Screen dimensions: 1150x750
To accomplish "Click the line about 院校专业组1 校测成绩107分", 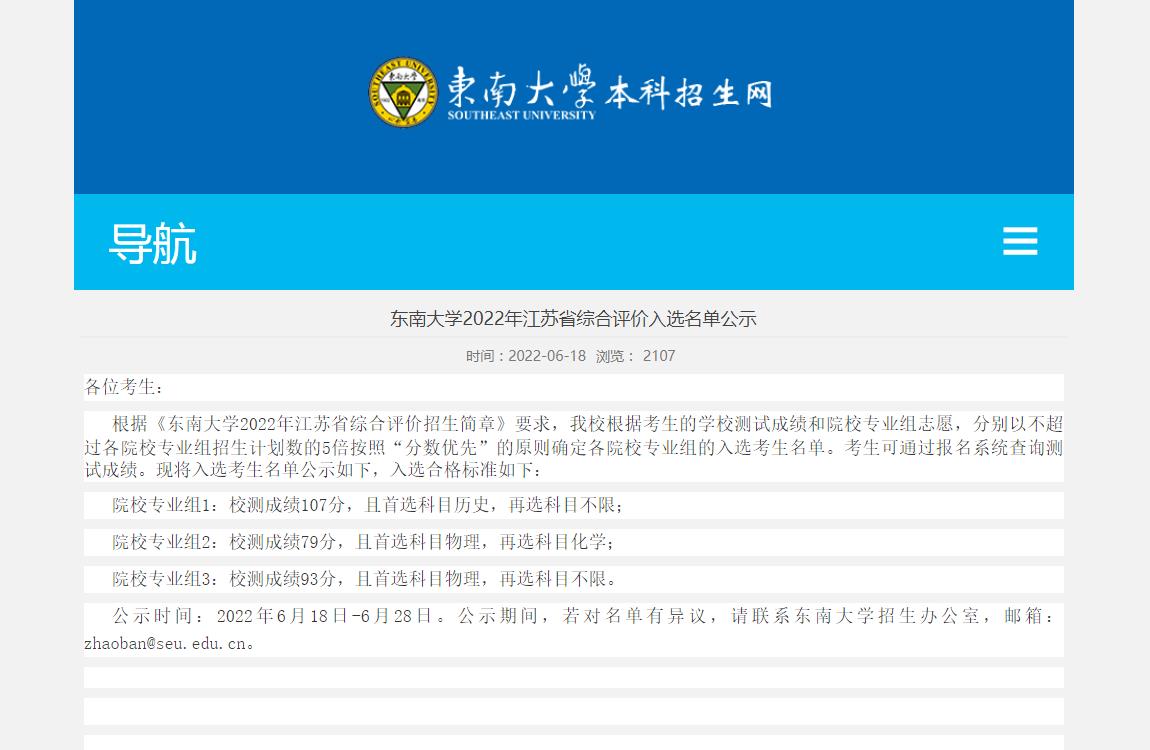I will [x=367, y=505].
